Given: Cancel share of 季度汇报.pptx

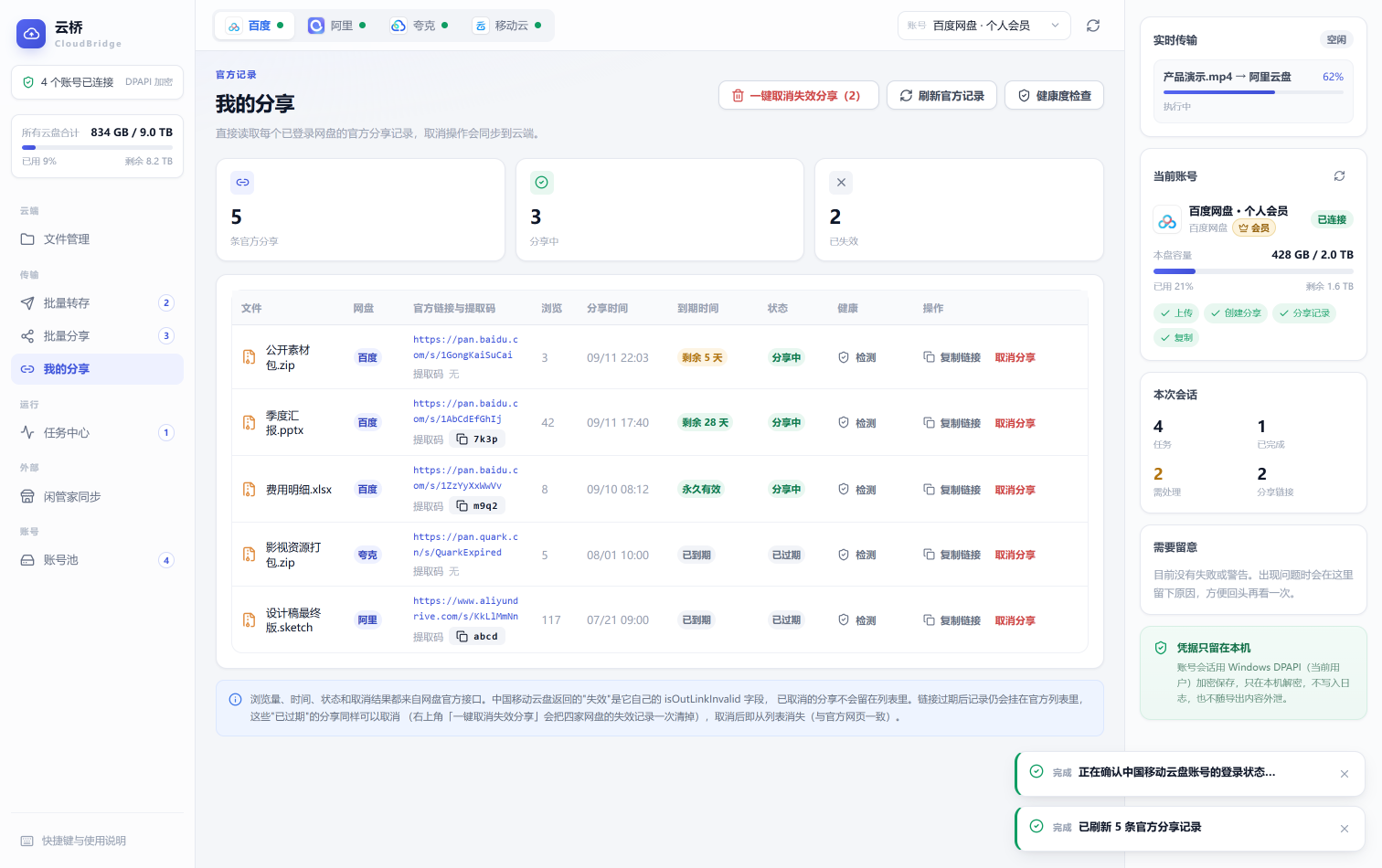Looking at the screenshot, I should 1015,423.
